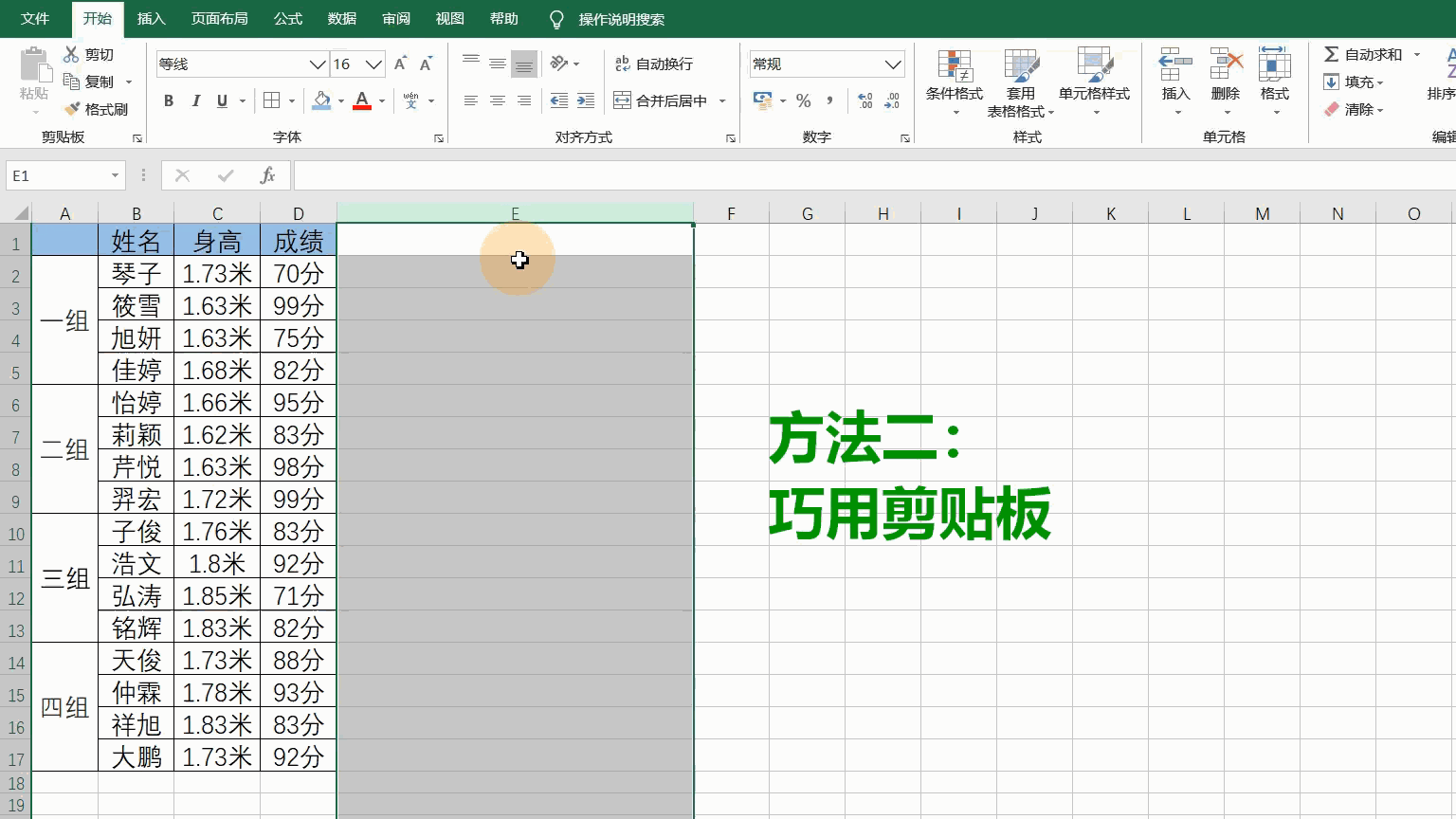Toggle Underline formatting
Image resolution: width=1456 pixels, height=819 pixels.
point(222,100)
